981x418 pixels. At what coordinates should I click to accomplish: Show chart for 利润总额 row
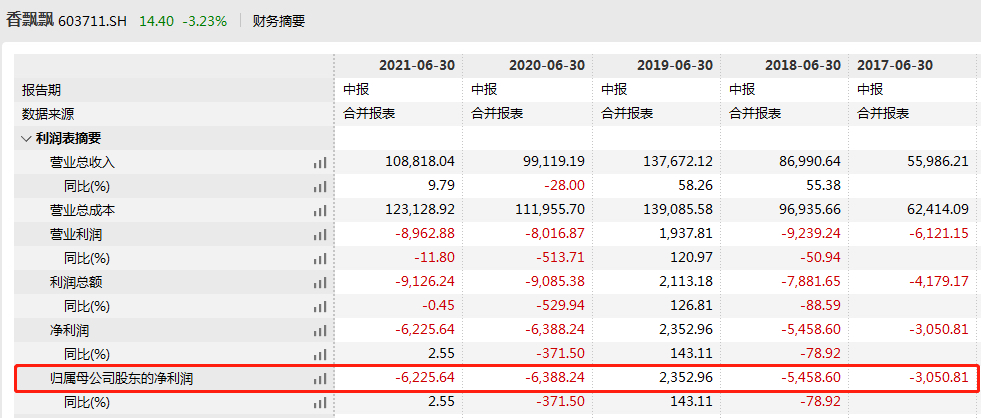click(320, 282)
